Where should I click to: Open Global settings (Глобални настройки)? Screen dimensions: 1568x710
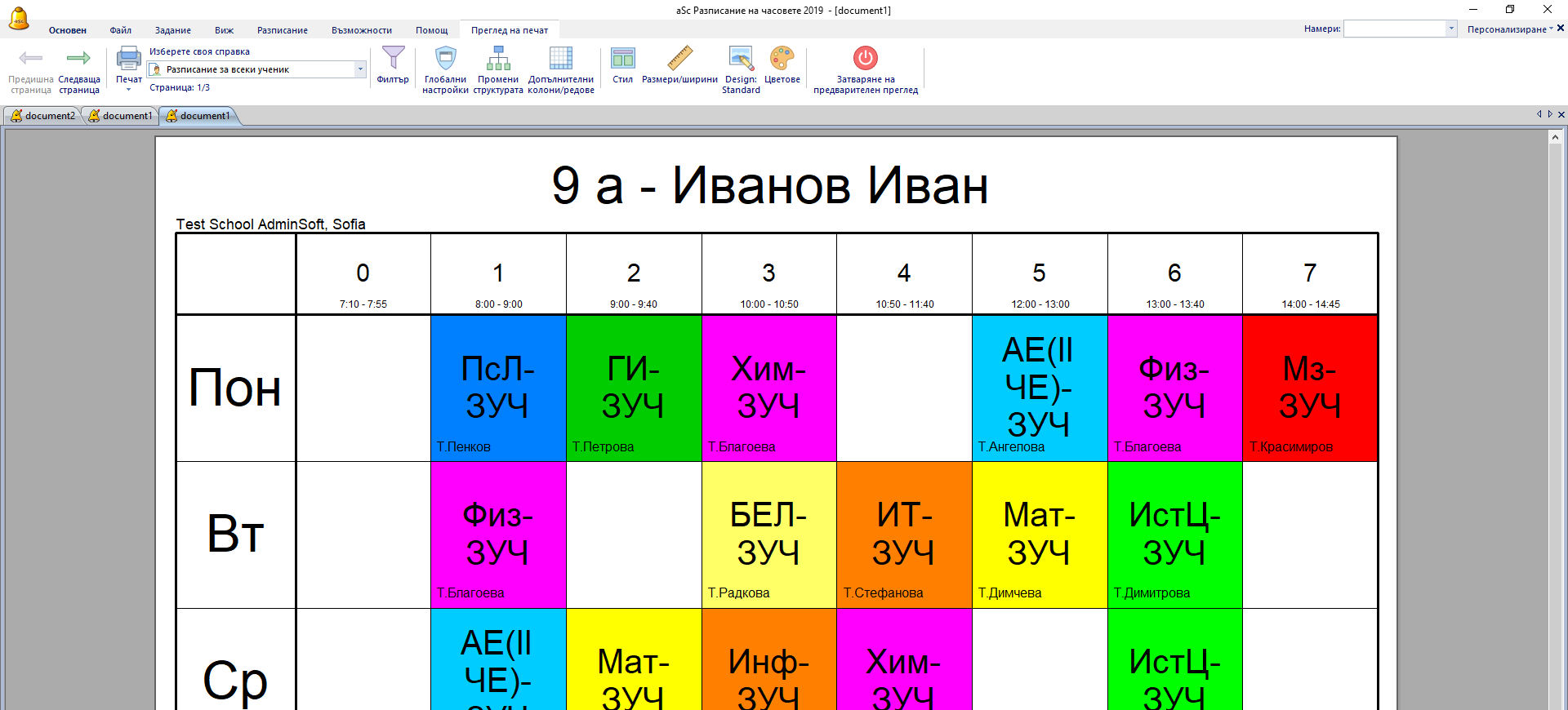coord(445,60)
